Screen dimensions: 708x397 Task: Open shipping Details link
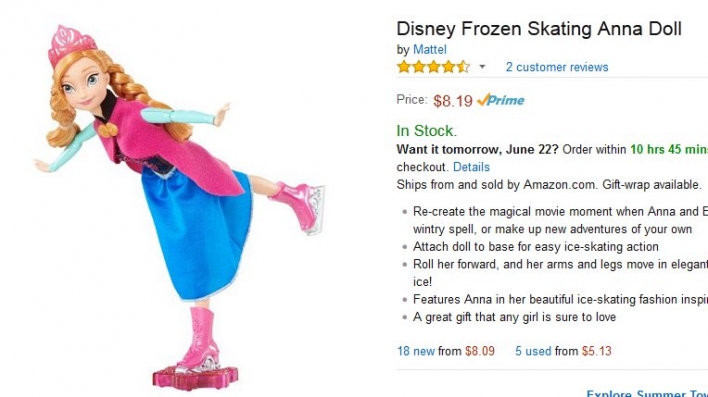471,167
